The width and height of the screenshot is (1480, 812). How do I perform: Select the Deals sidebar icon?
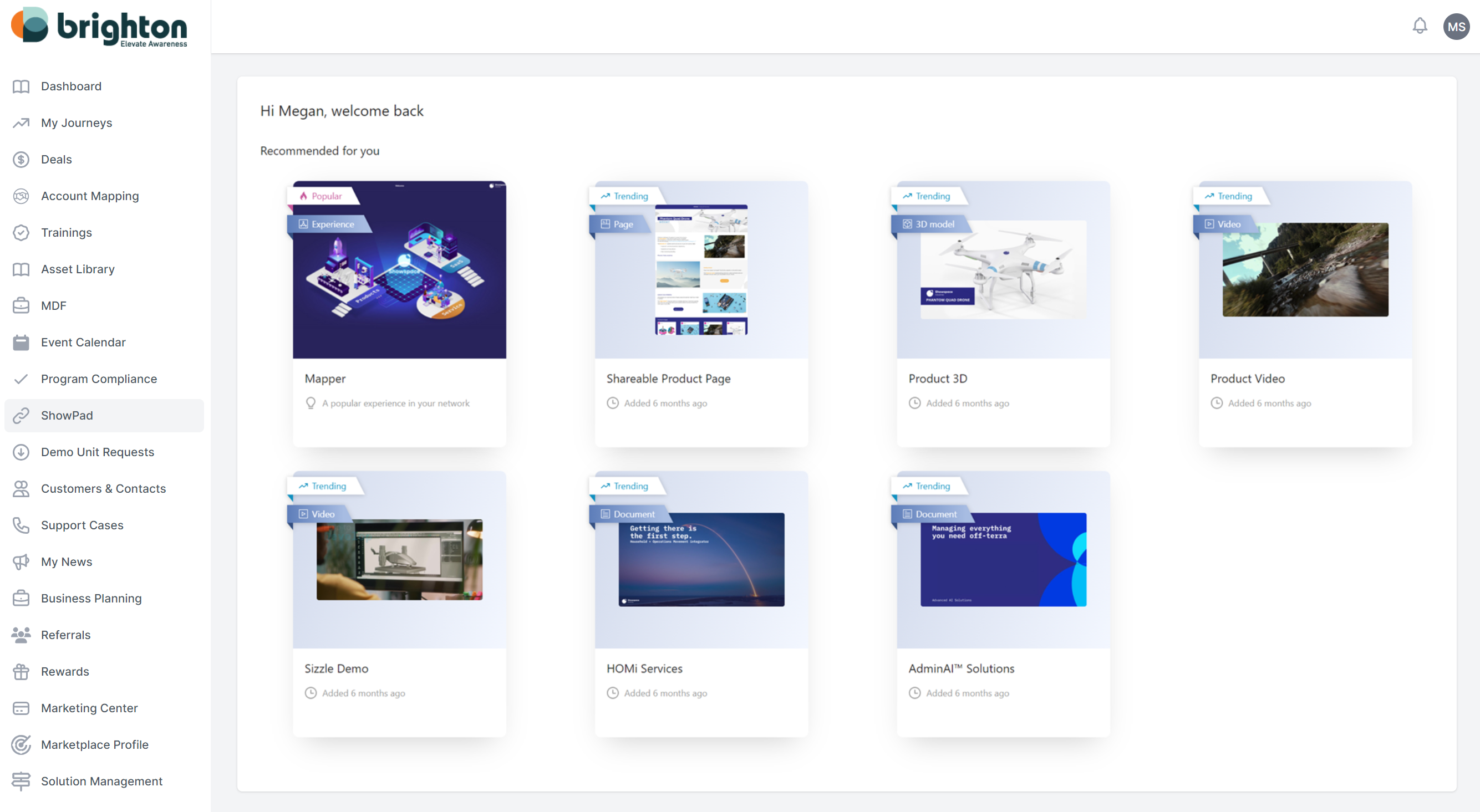pos(21,159)
